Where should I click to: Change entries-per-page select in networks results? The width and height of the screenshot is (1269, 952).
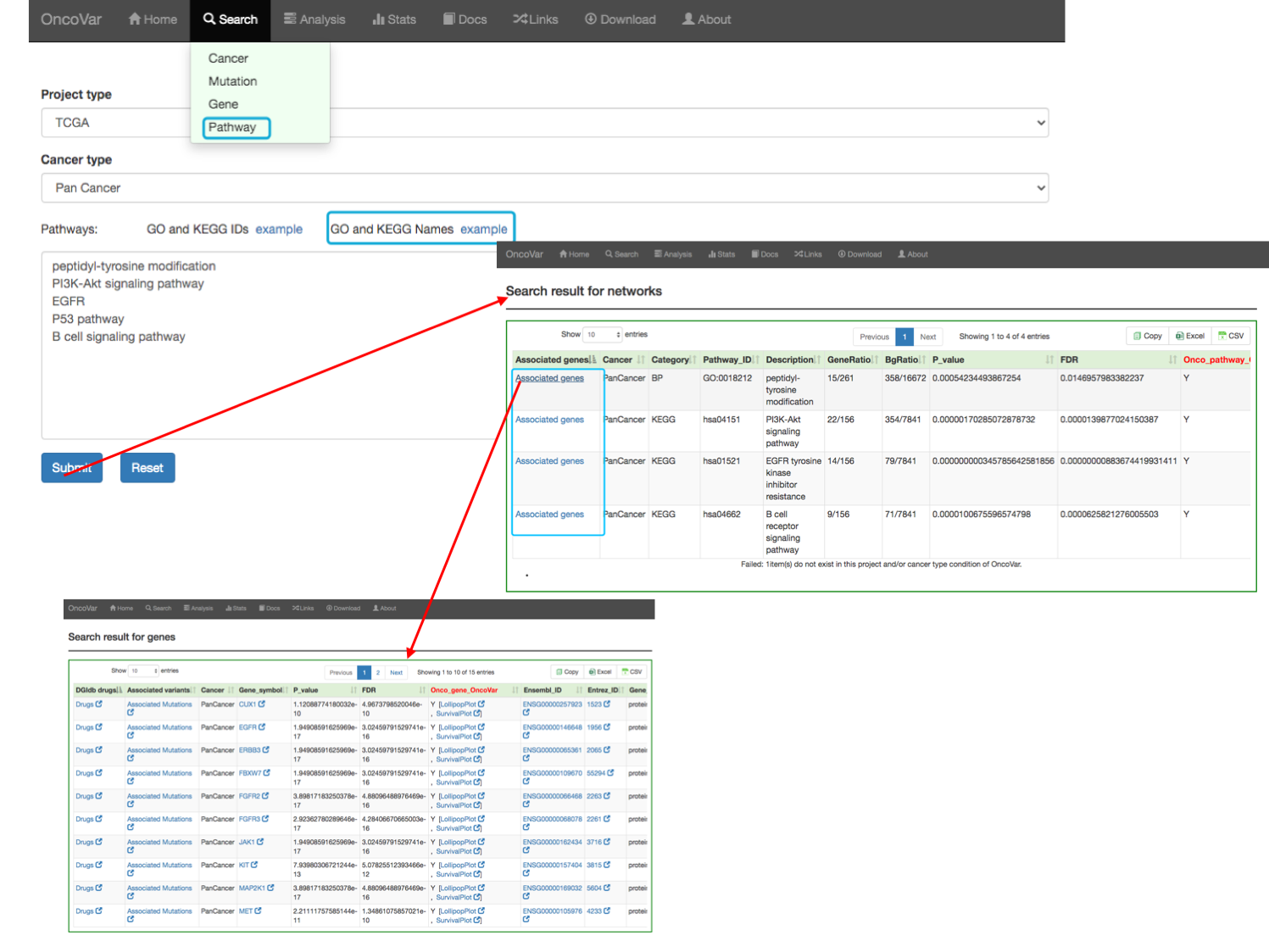(x=603, y=335)
